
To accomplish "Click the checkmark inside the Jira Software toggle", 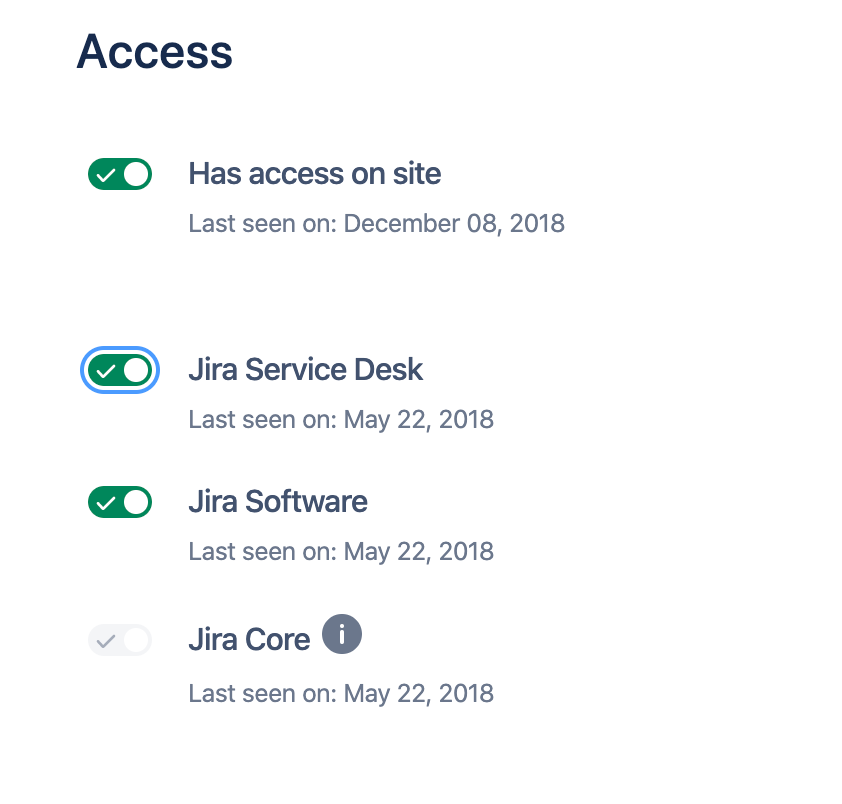I will (108, 501).
